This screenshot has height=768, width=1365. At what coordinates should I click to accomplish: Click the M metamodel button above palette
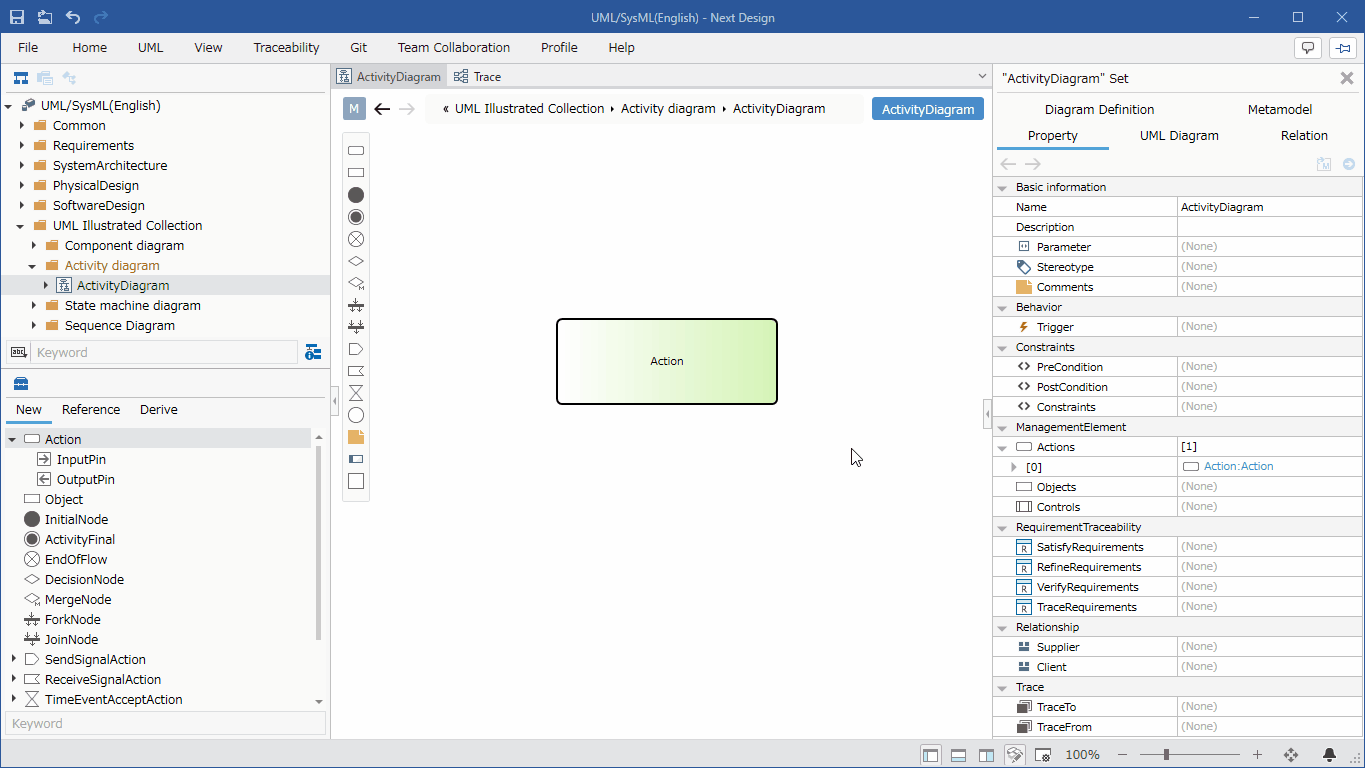click(x=354, y=109)
